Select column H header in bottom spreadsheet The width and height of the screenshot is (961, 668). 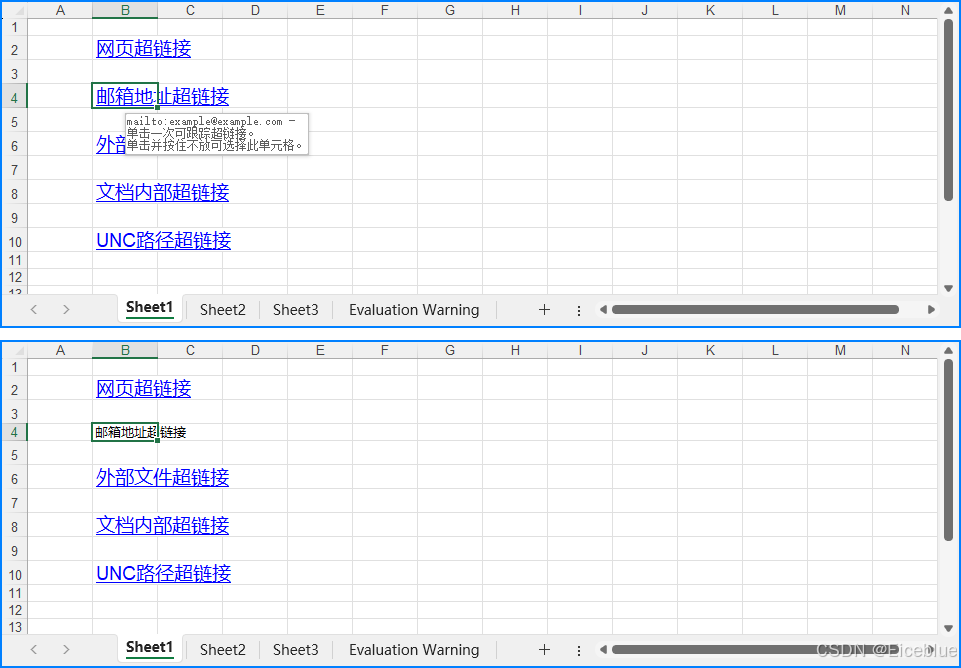click(515, 351)
